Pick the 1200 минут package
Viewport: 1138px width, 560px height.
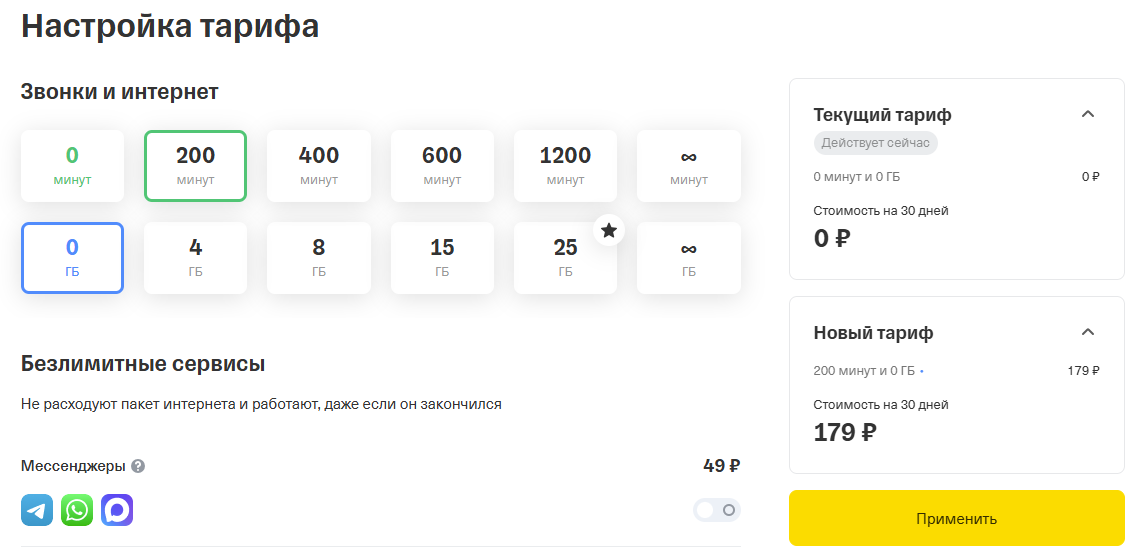(x=565, y=166)
